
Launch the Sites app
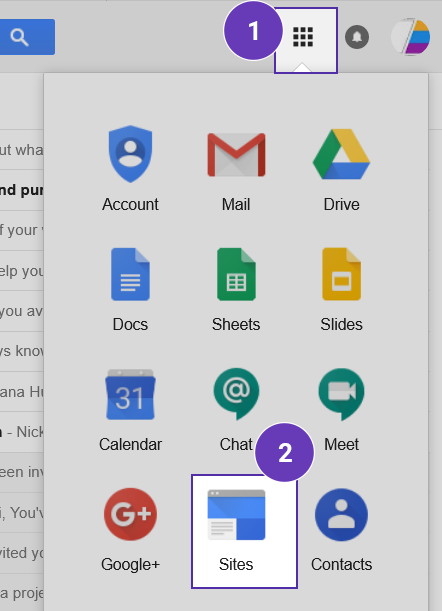tap(244, 532)
